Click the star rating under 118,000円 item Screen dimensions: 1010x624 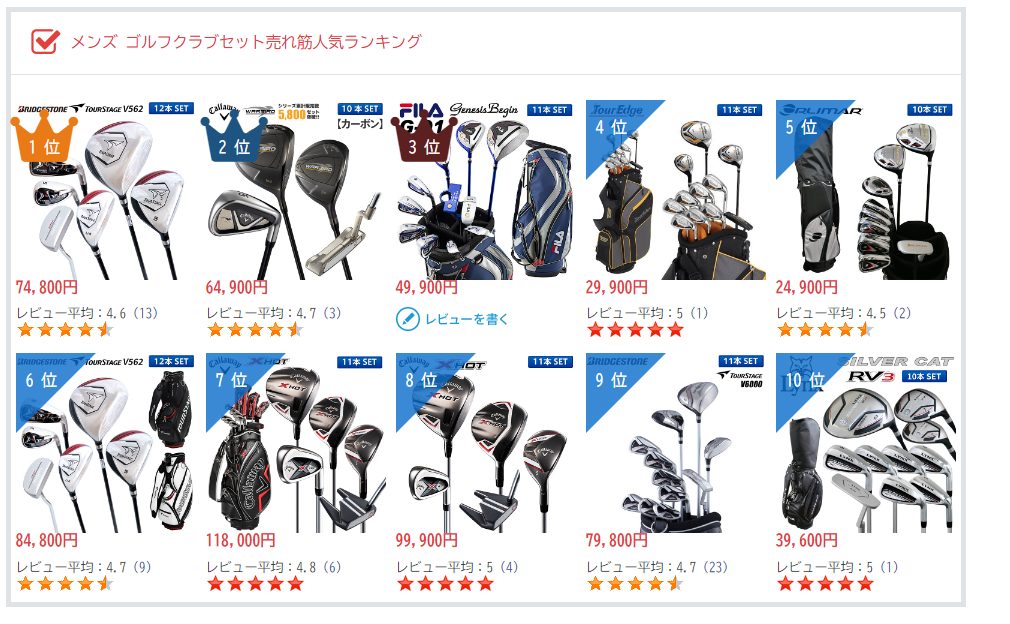coord(255,584)
